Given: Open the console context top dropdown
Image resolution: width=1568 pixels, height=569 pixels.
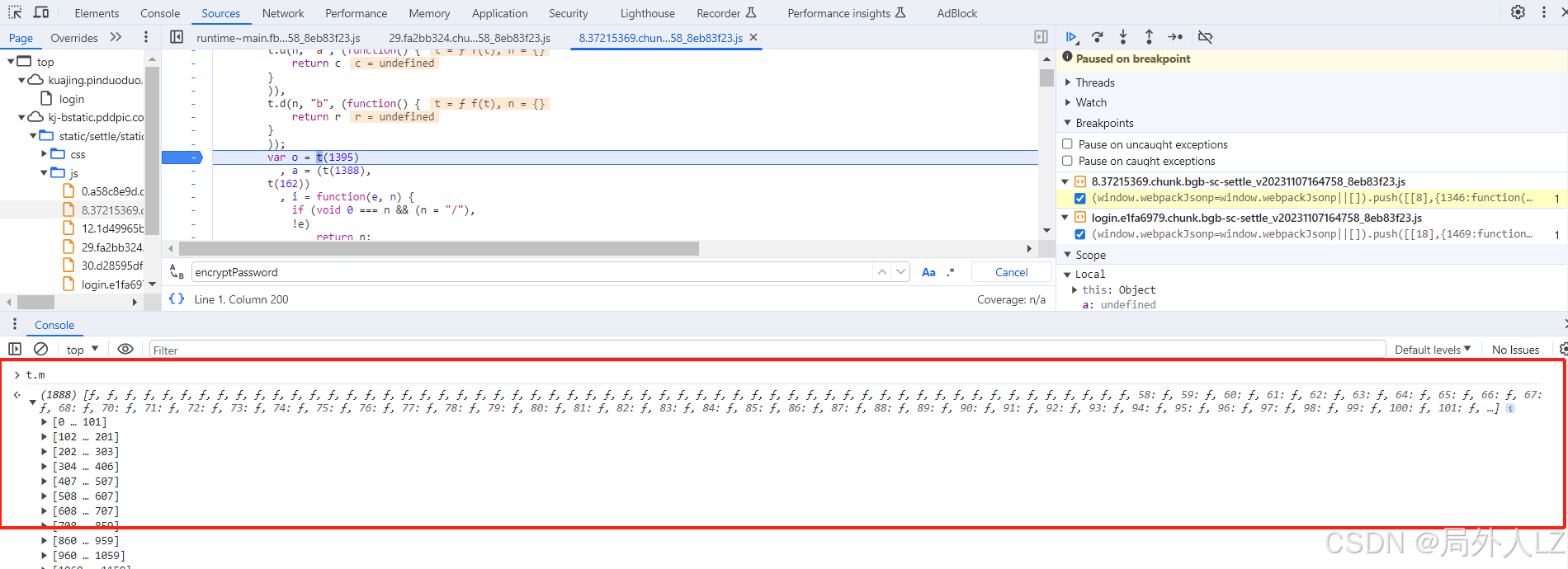Looking at the screenshot, I should pyautogui.click(x=83, y=350).
